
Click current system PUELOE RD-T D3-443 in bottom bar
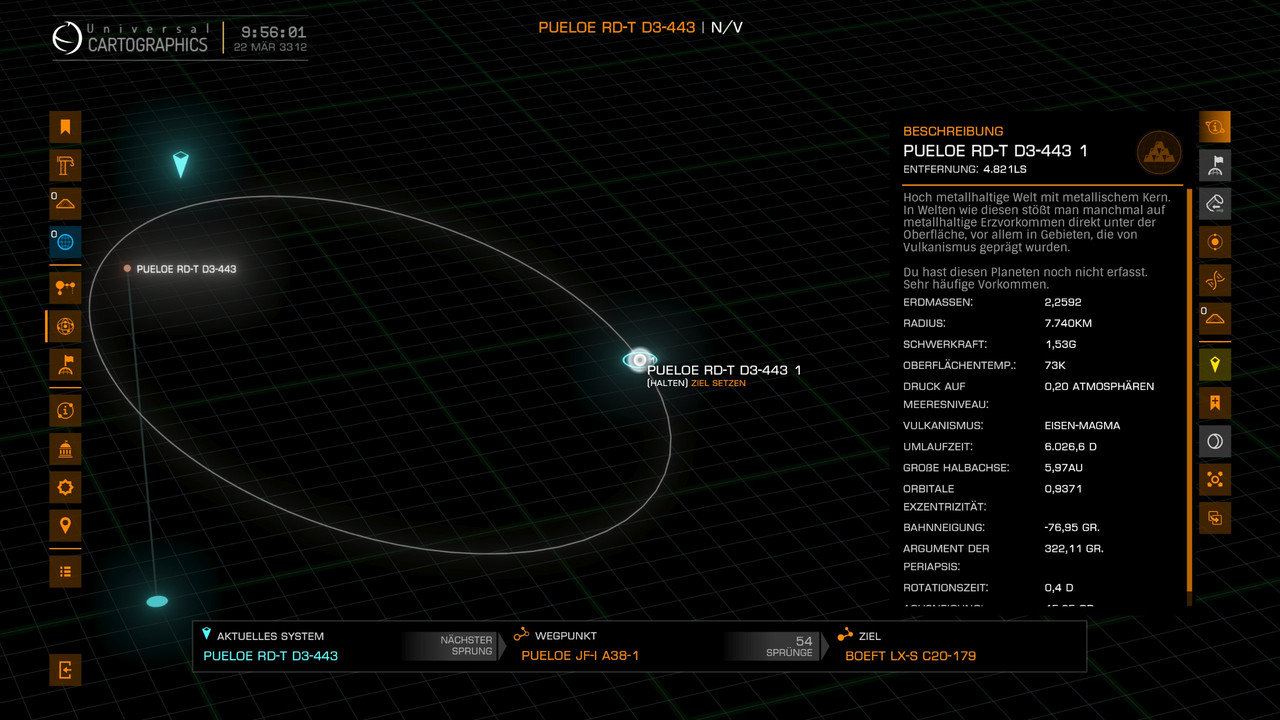pyautogui.click(x=270, y=656)
